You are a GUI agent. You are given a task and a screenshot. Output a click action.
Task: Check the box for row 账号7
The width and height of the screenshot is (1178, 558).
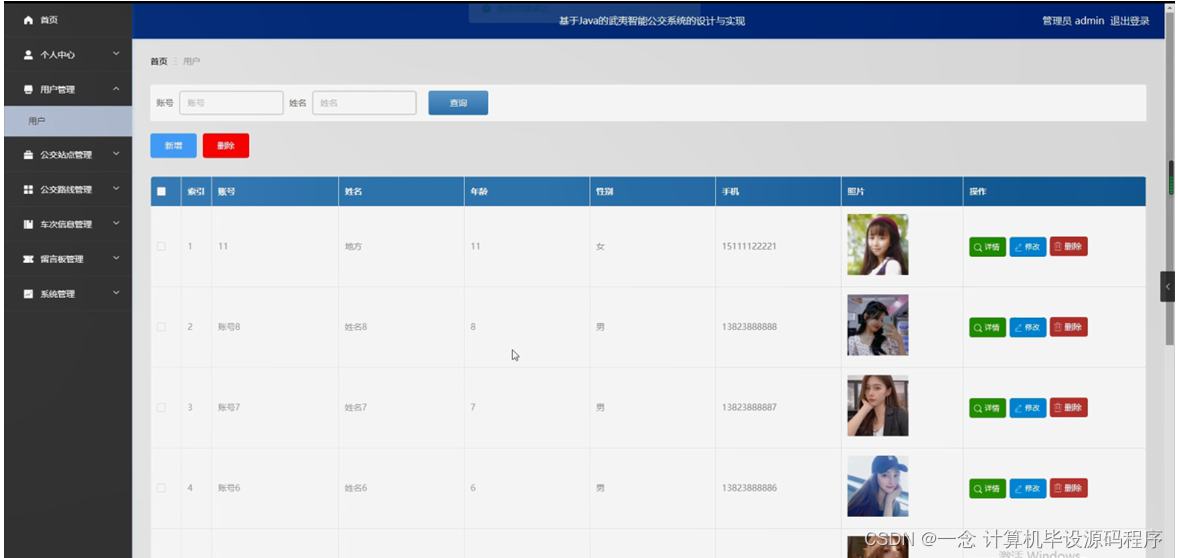[162, 407]
